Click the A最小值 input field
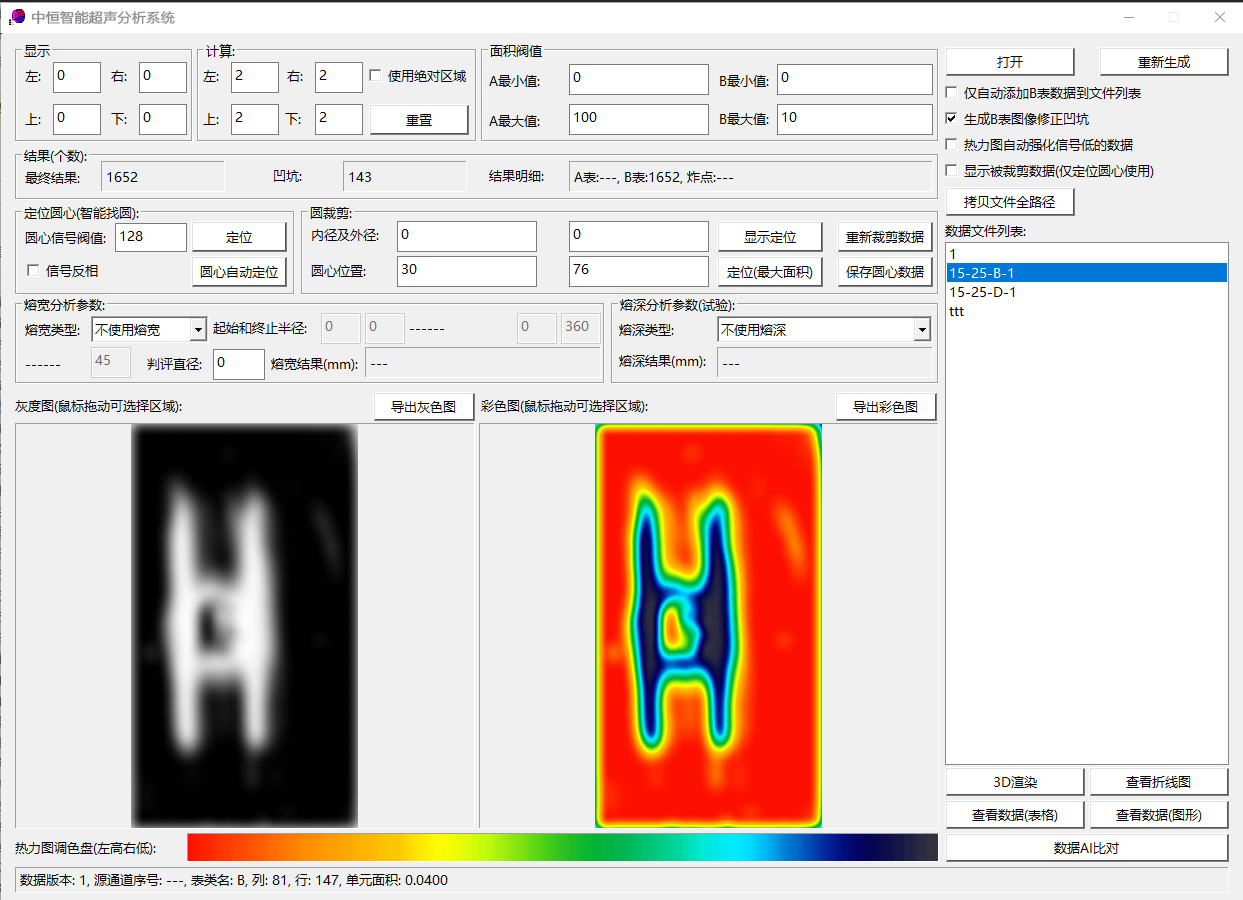This screenshot has height=900, width=1243. click(639, 79)
